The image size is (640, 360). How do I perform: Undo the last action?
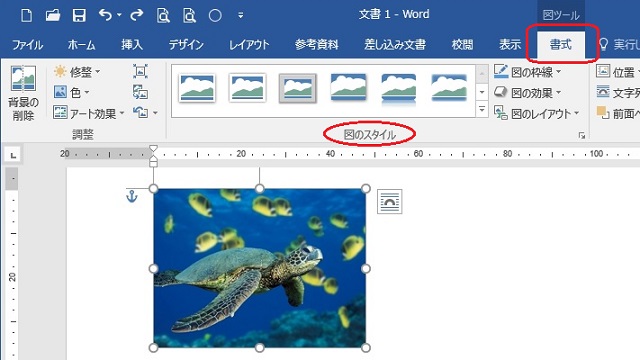[x=105, y=16]
